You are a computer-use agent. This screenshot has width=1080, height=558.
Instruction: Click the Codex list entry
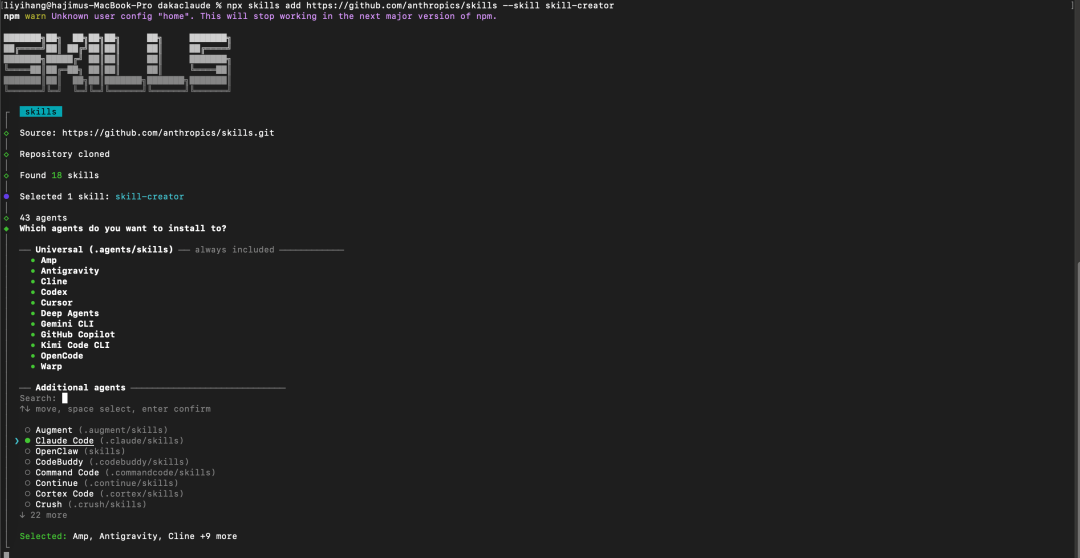click(54, 292)
